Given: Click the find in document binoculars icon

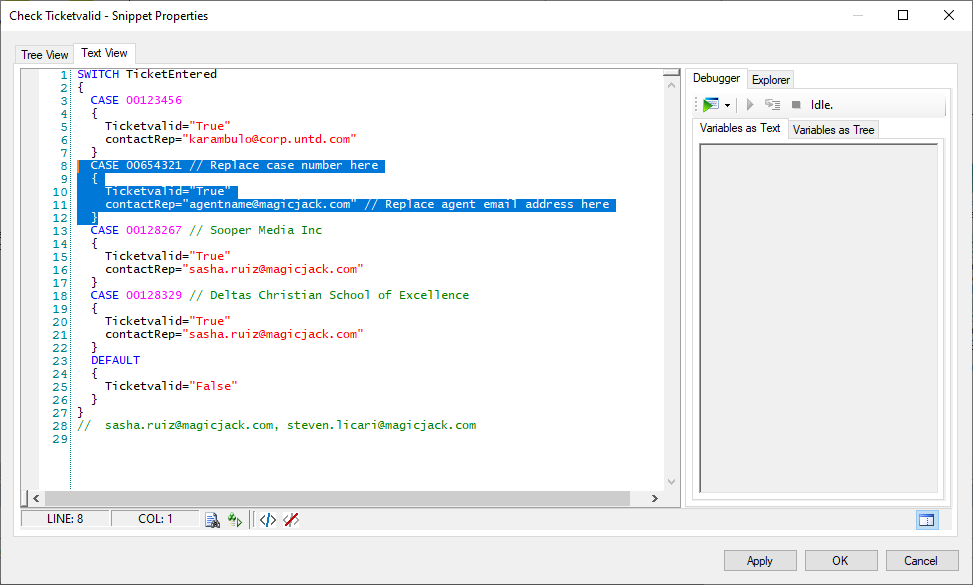Looking at the screenshot, I should [212, 520].
